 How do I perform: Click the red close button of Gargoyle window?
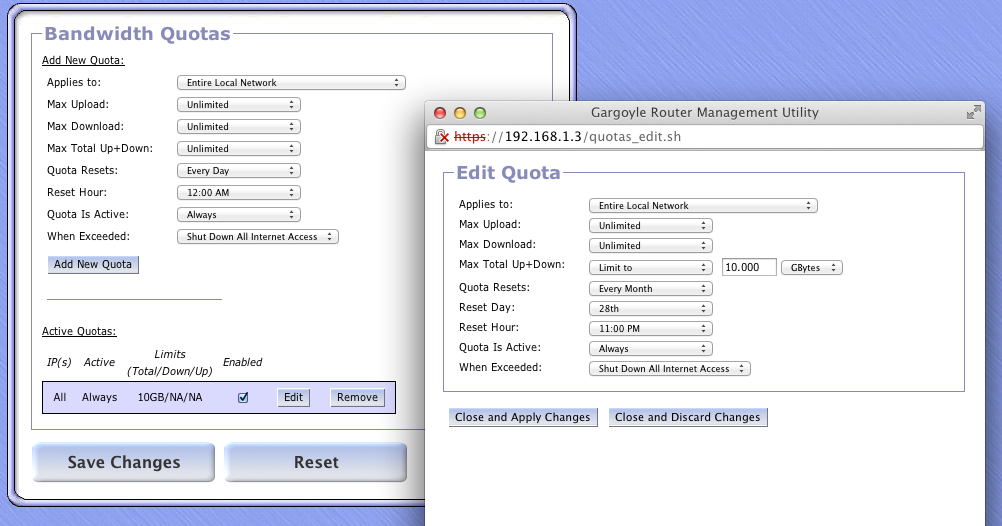[x=440, y=113]
